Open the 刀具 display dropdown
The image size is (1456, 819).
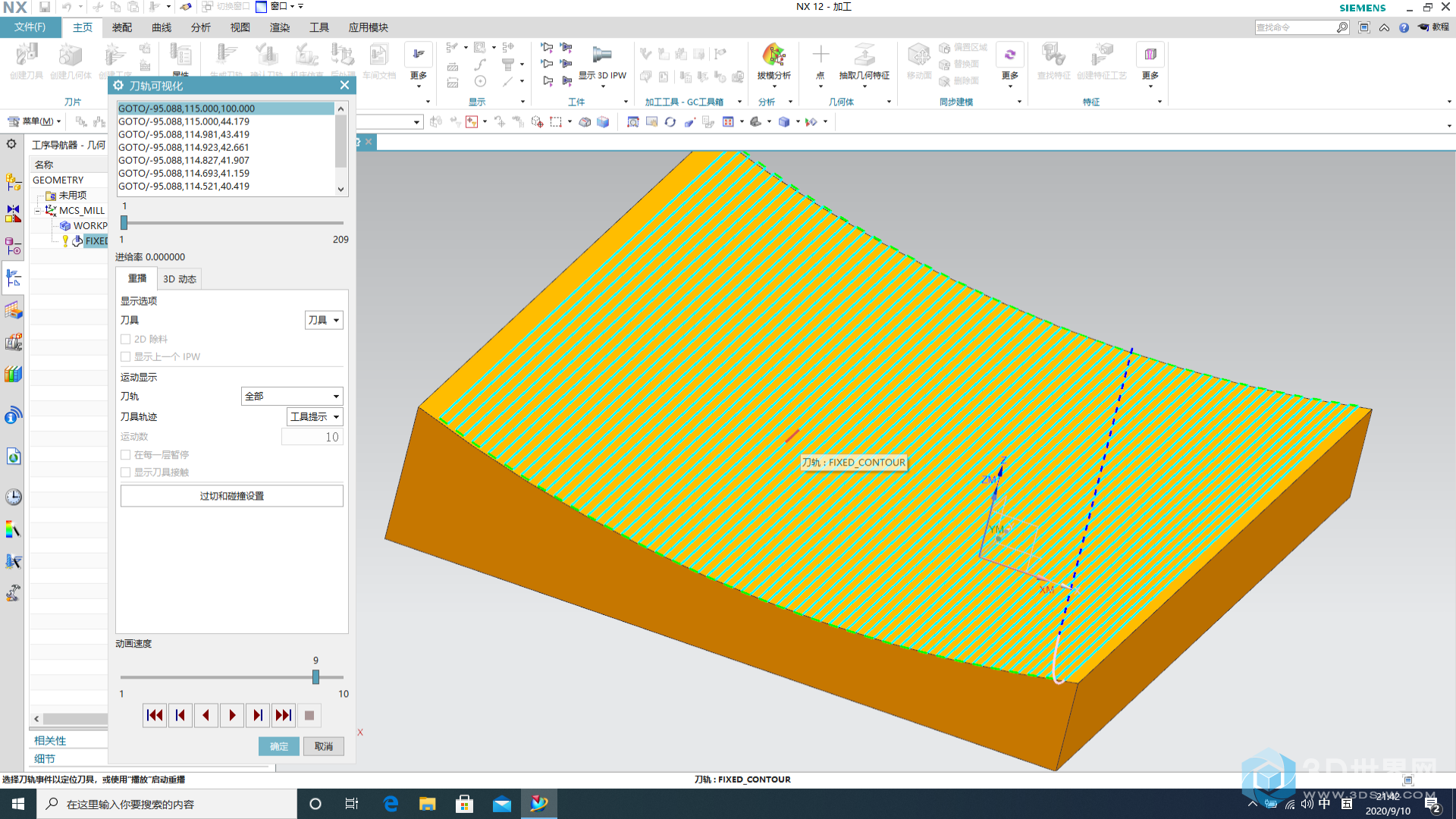click(x=324, y=320)
